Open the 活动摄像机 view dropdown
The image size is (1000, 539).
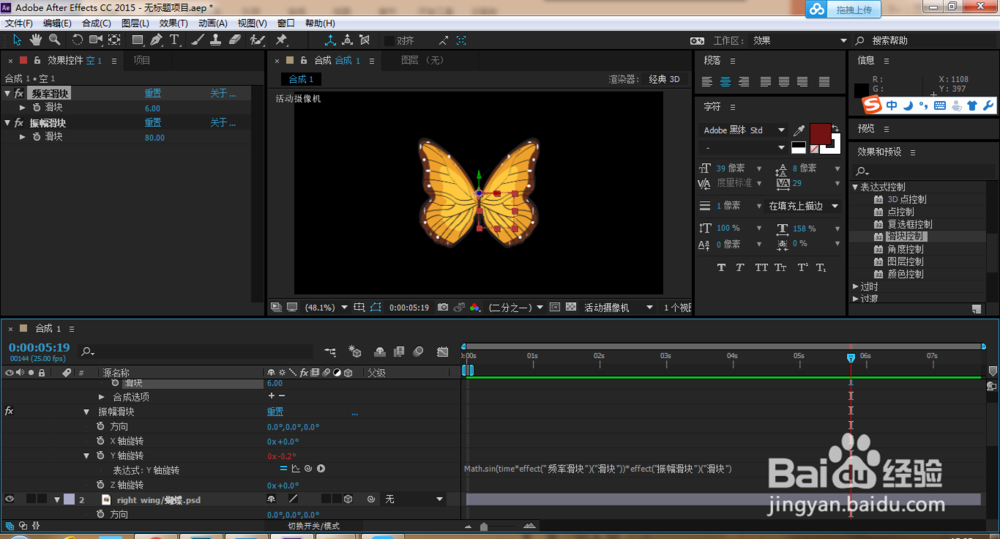click(618, 307)
